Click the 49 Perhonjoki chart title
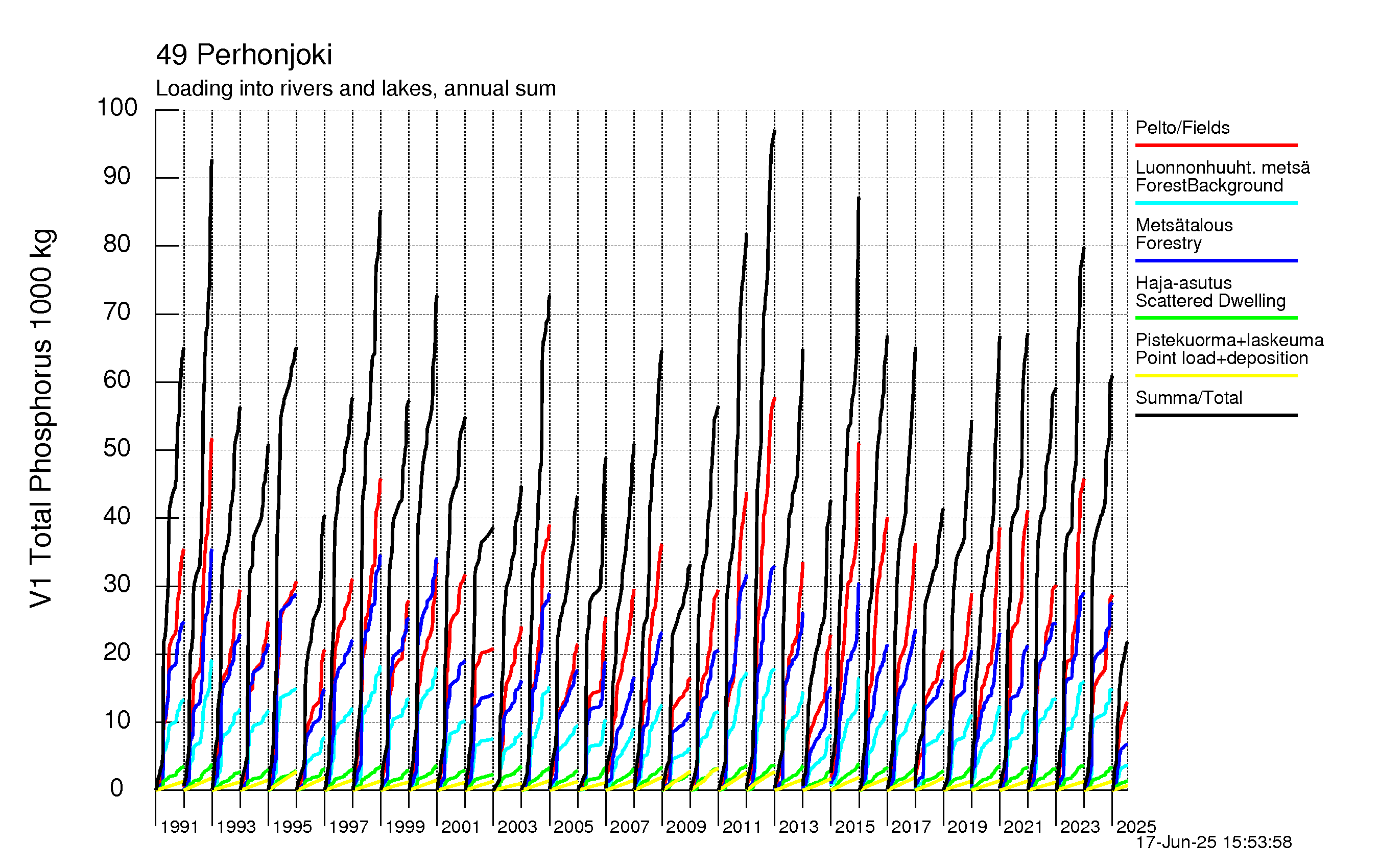This screenshot has width=1379, height=868. coord(244,56)
